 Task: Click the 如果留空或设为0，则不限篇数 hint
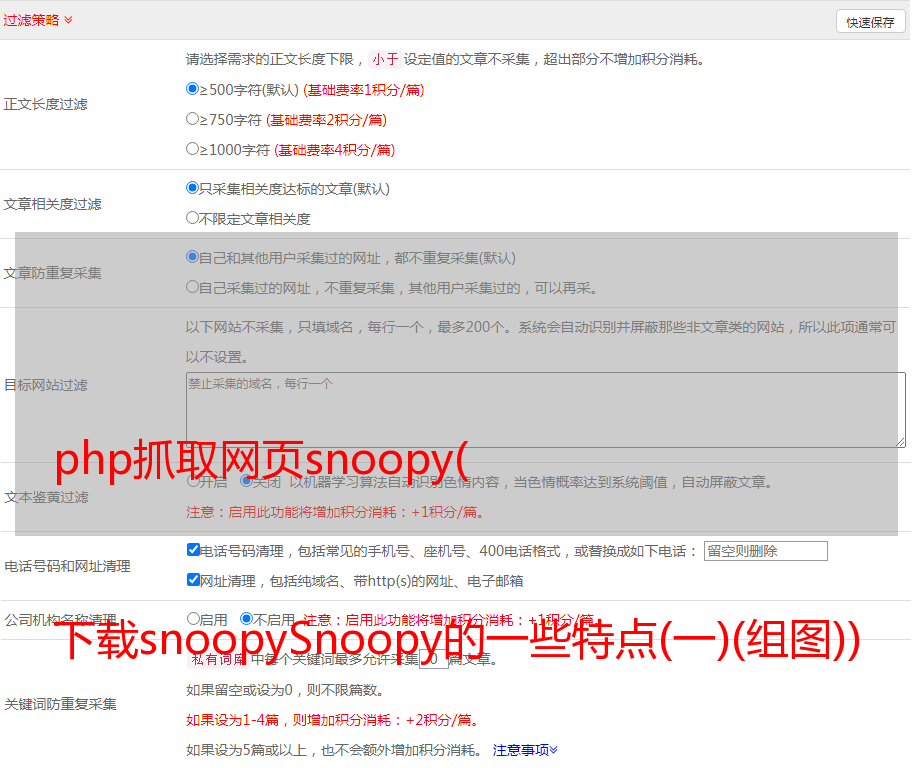point(285,690)
